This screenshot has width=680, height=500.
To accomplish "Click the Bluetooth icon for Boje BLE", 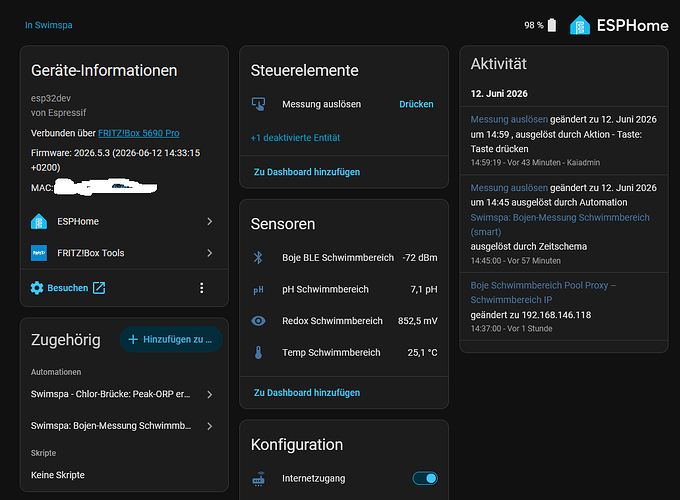I will coord(258,258).
